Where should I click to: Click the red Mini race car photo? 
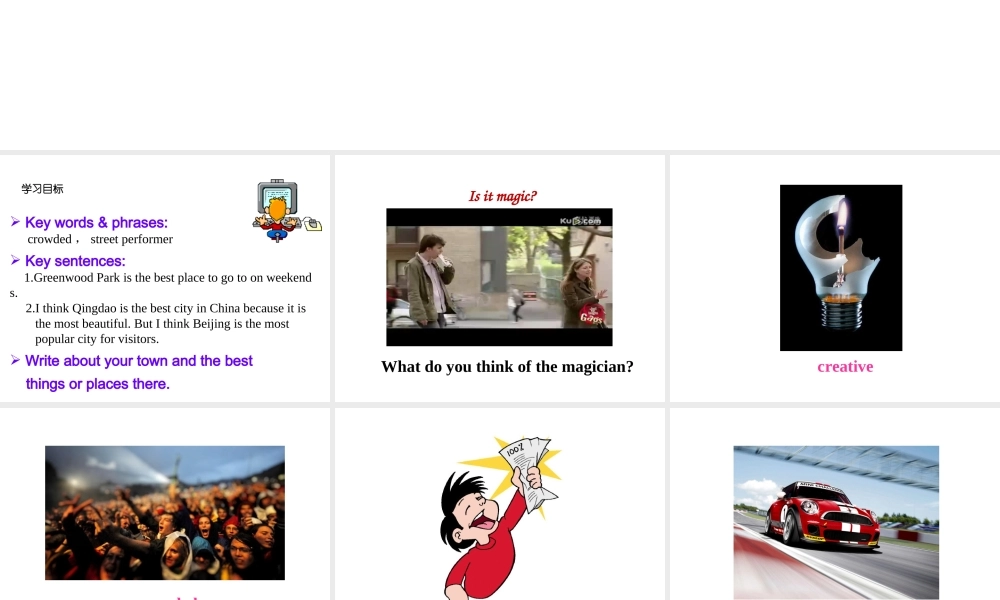pos(836,522)
